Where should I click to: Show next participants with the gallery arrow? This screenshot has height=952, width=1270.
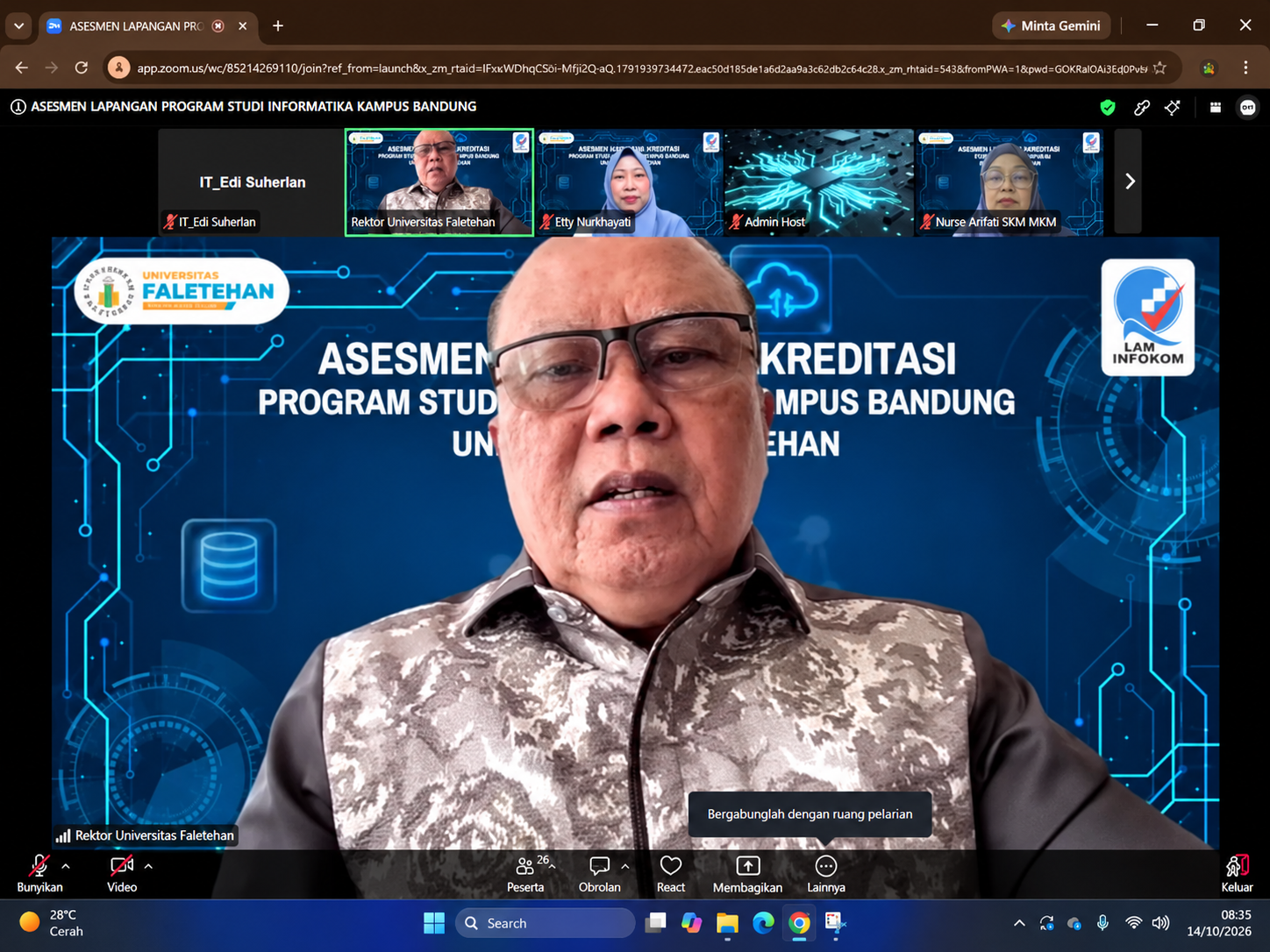[1129, 181]
